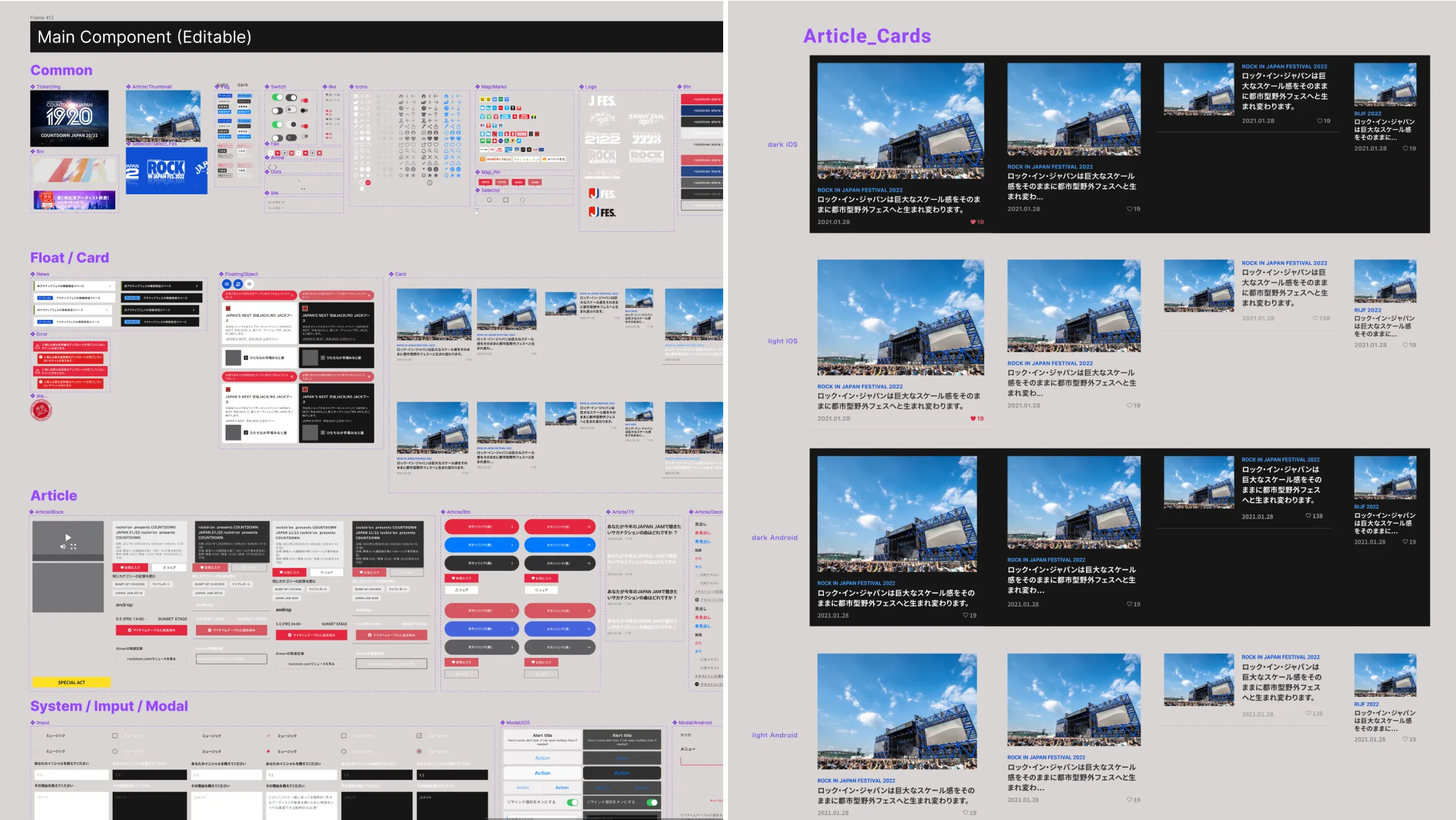Toggle the green switch in the light iOS modal
The height and width of the screenshot is (820, 1456).
(x=572, y=802)
